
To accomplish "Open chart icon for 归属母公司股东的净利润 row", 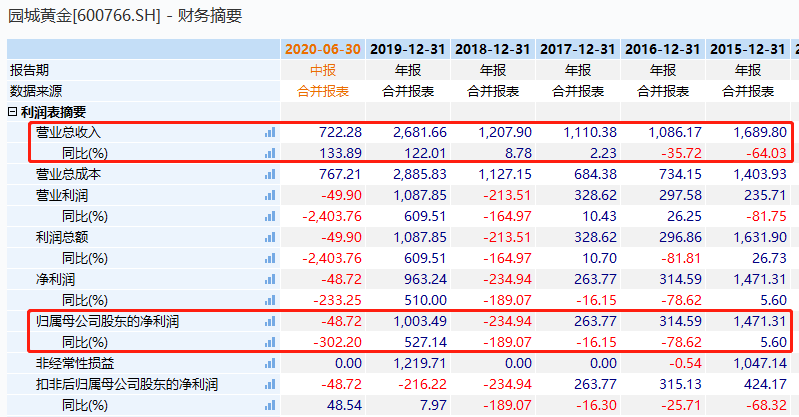I will click(x=270, y=322).
